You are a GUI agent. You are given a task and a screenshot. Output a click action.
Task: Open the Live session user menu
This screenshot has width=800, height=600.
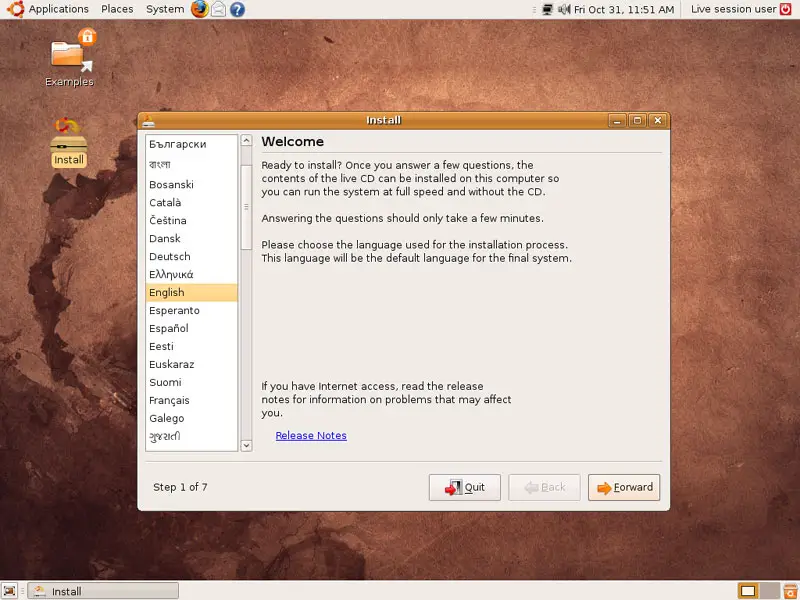(734, 9)
